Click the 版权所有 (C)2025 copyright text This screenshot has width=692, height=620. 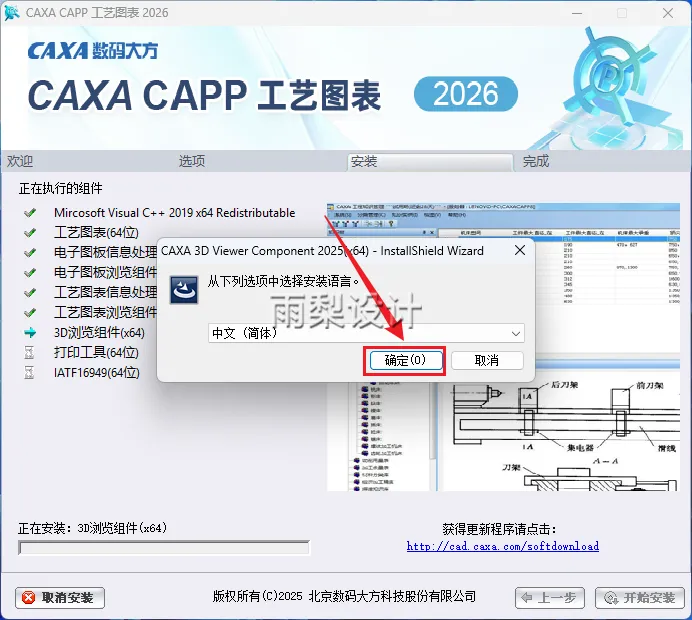click(x=344, y=597)
